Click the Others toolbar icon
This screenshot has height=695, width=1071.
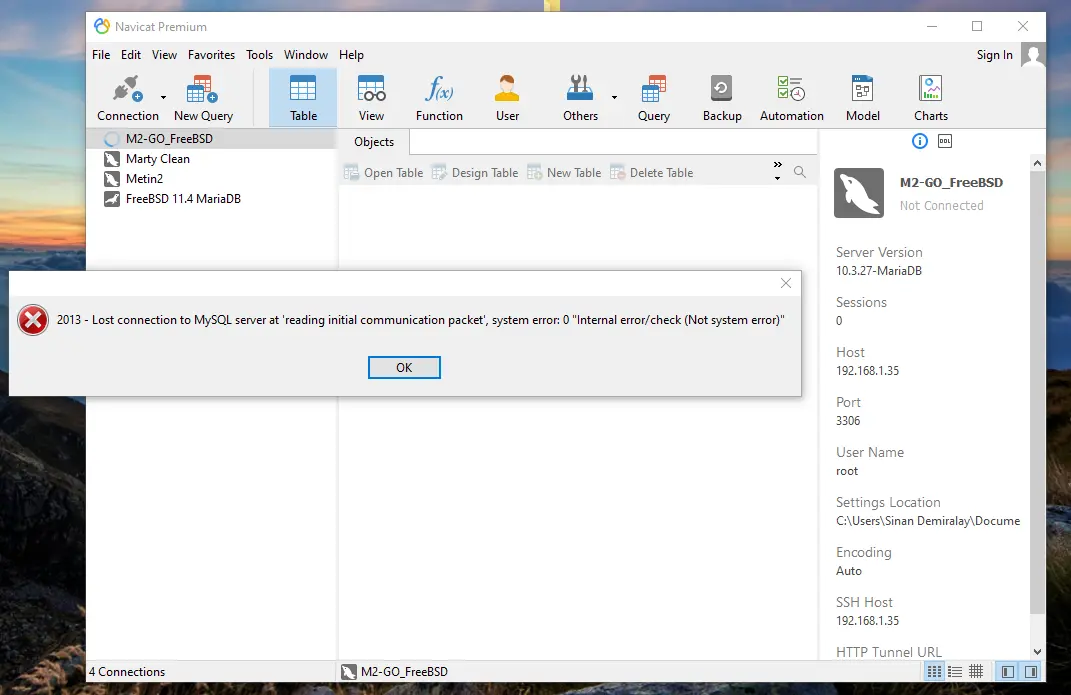581,98
